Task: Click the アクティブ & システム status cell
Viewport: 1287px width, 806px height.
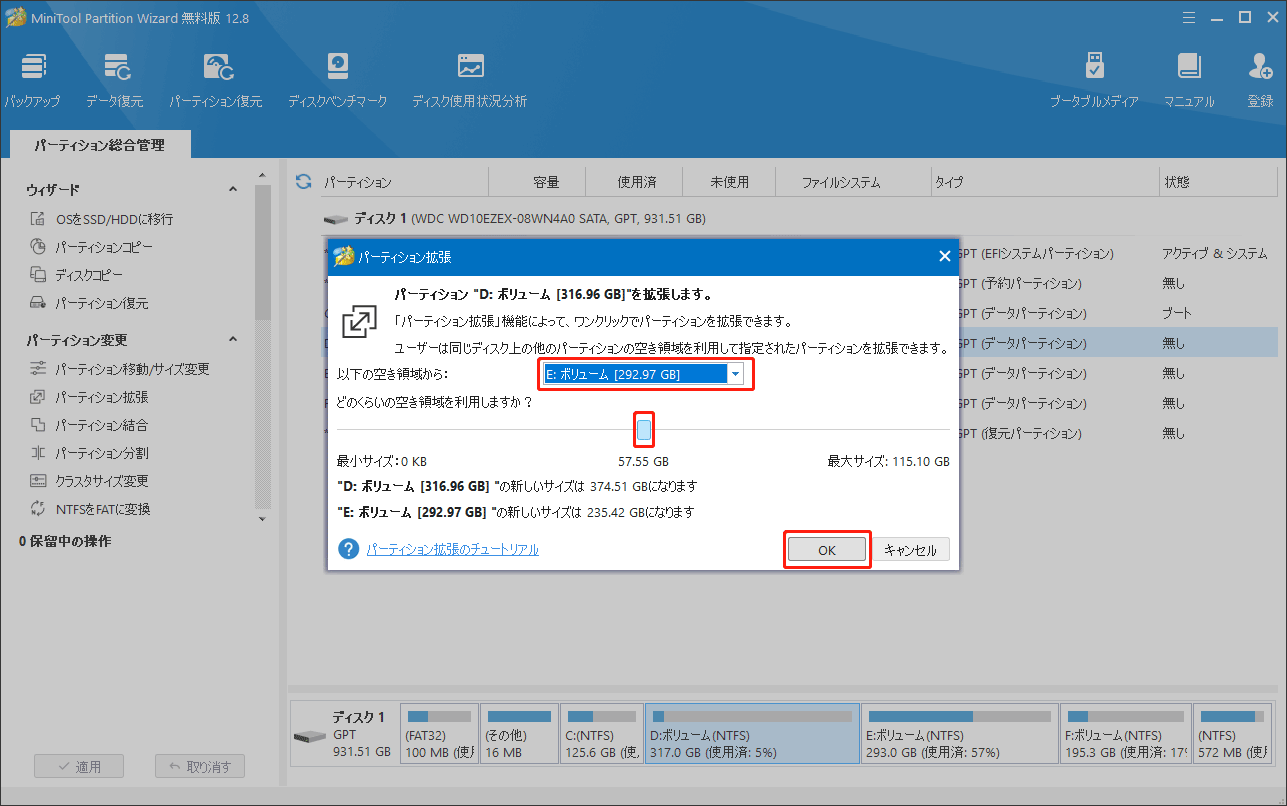Action: (1214, 254)
